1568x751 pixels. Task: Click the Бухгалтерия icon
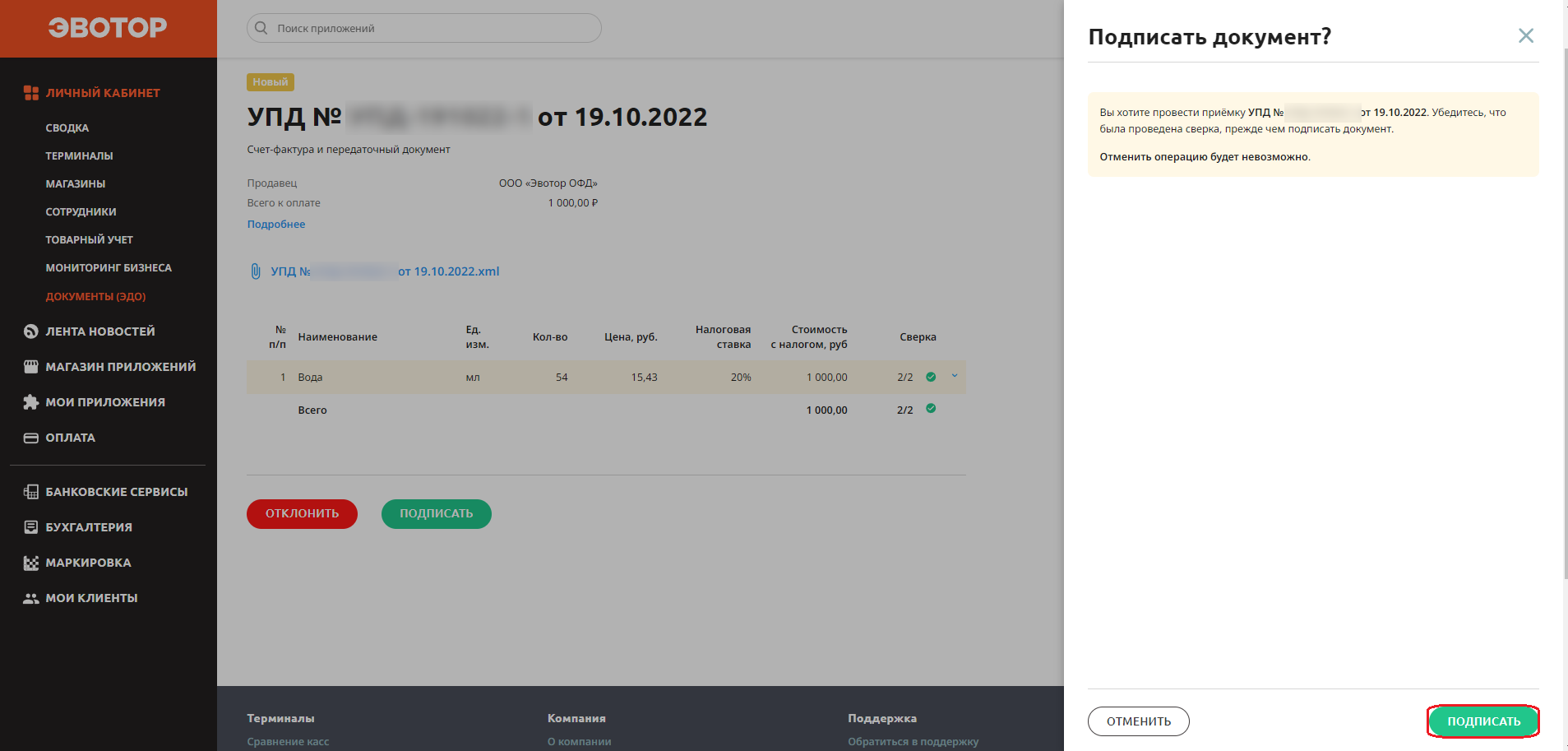[31, 527]
